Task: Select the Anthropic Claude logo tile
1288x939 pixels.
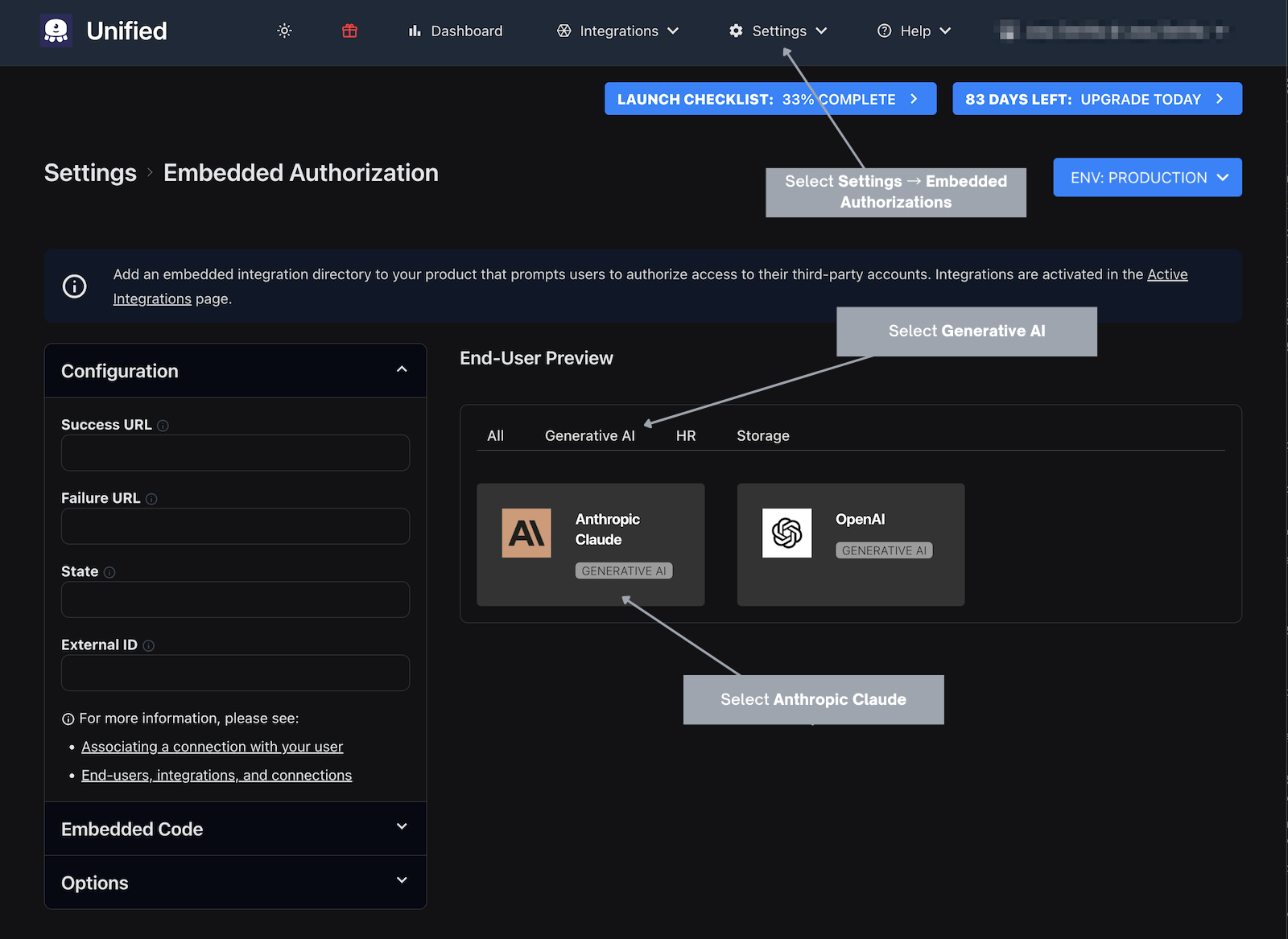Action: 526,533
